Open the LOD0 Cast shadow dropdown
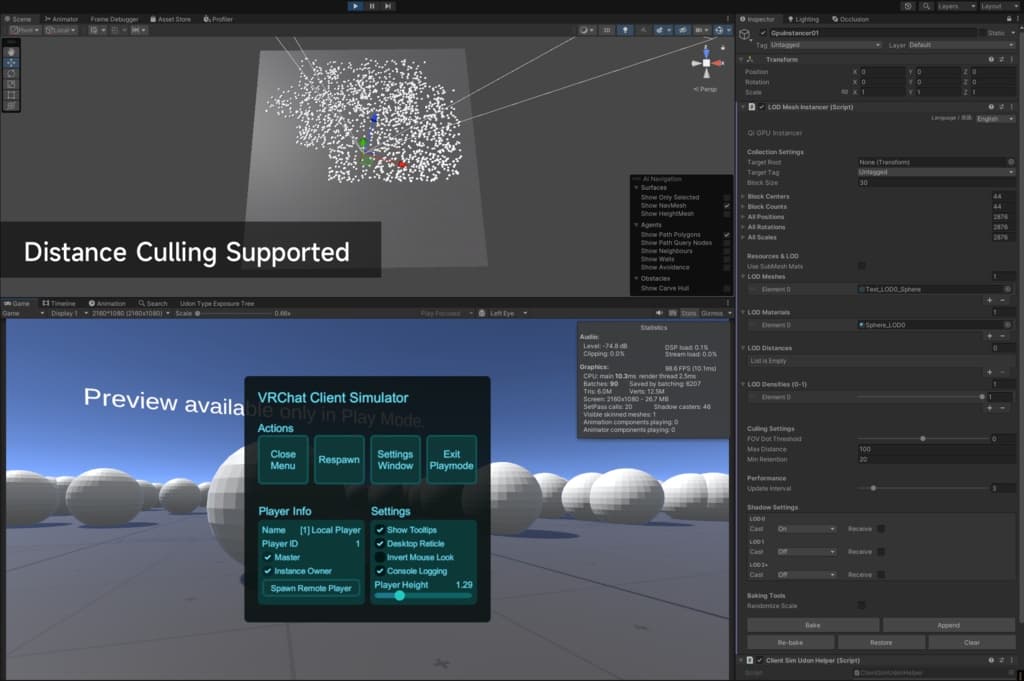Screen dimensions: 1024x681 click(x=806, y=528)
